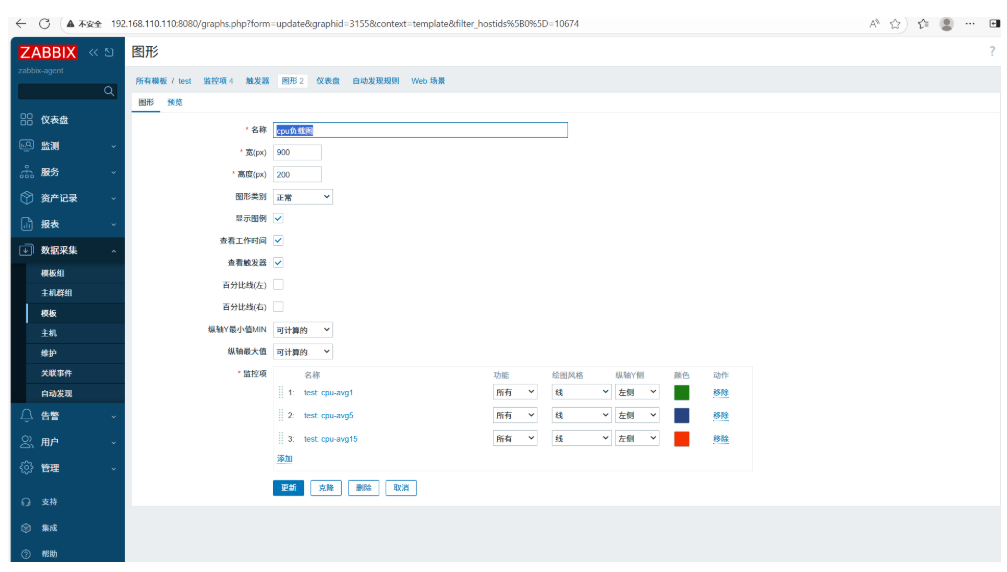Click the 删除 delete button
This screenshot has height=572, width=1007.
363,488
